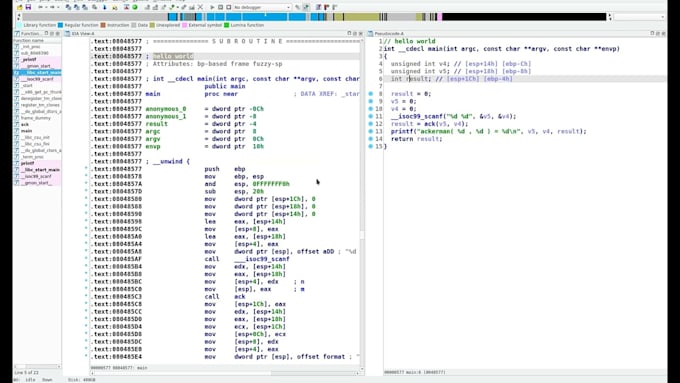680x383 pixels.
Task: Close the Pseudocode-A panel
Action: [663, 33]
